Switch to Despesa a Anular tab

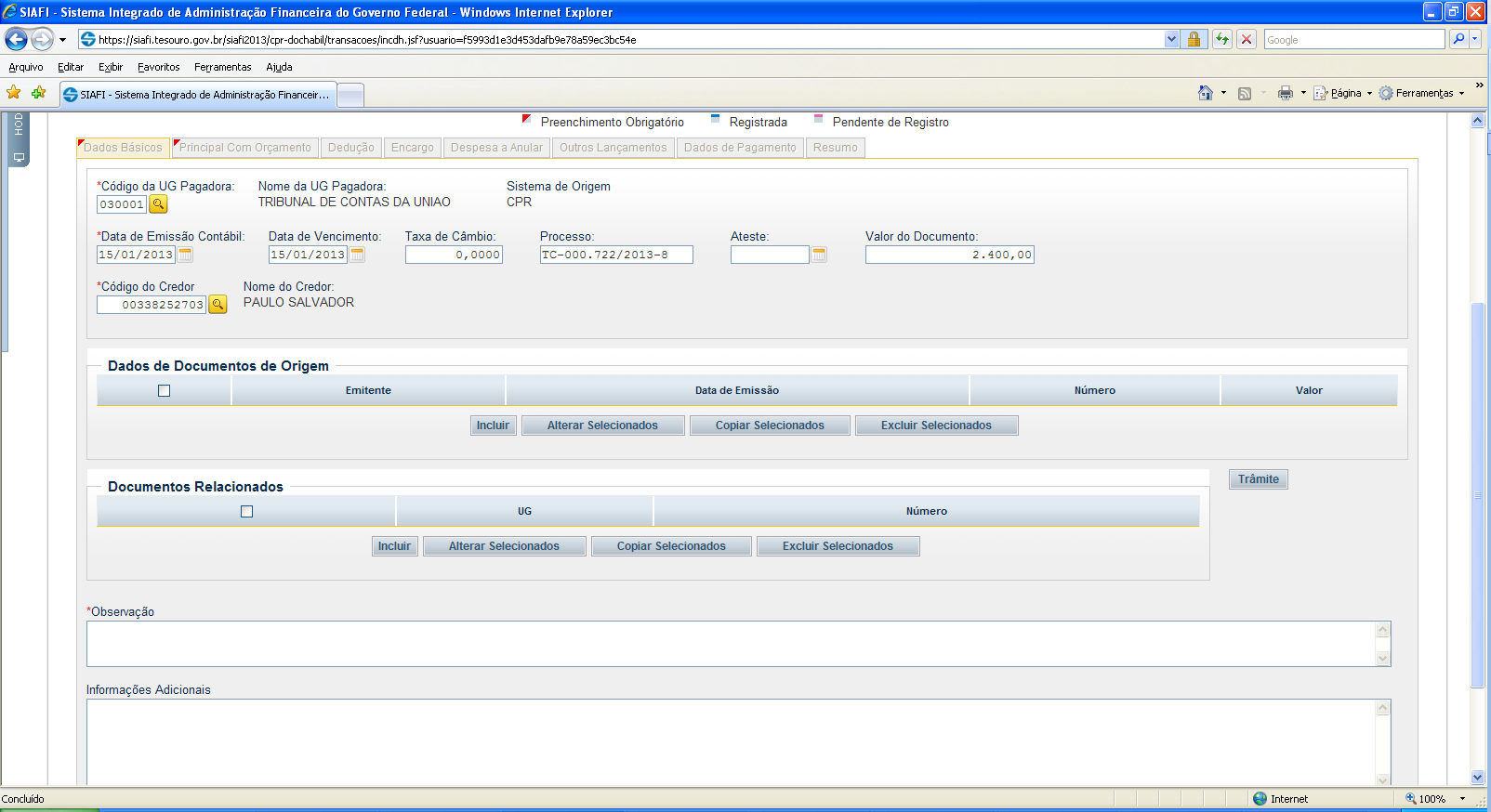coord(496,148)
